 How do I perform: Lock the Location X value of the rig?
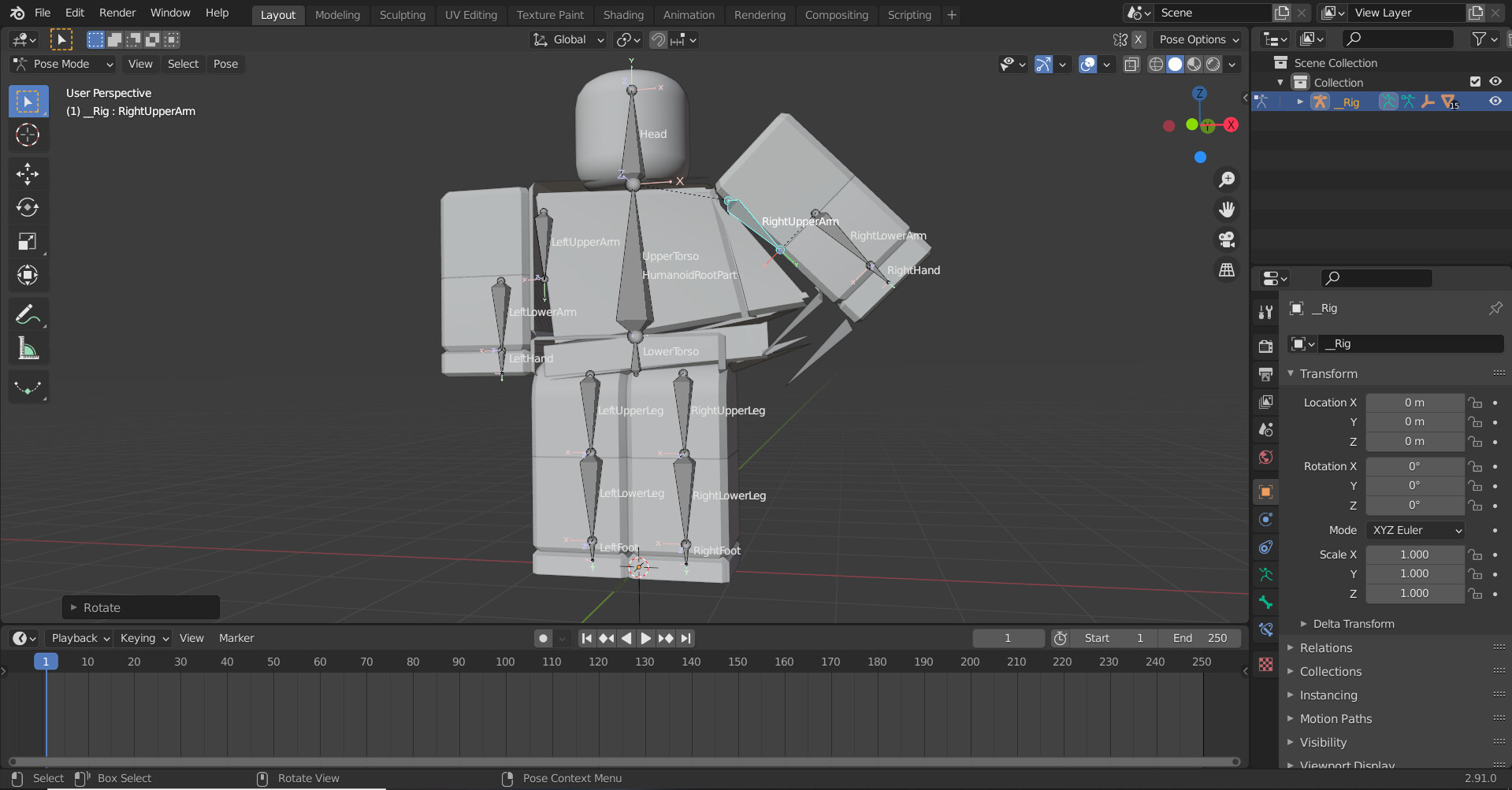[x=1474, y=402]
